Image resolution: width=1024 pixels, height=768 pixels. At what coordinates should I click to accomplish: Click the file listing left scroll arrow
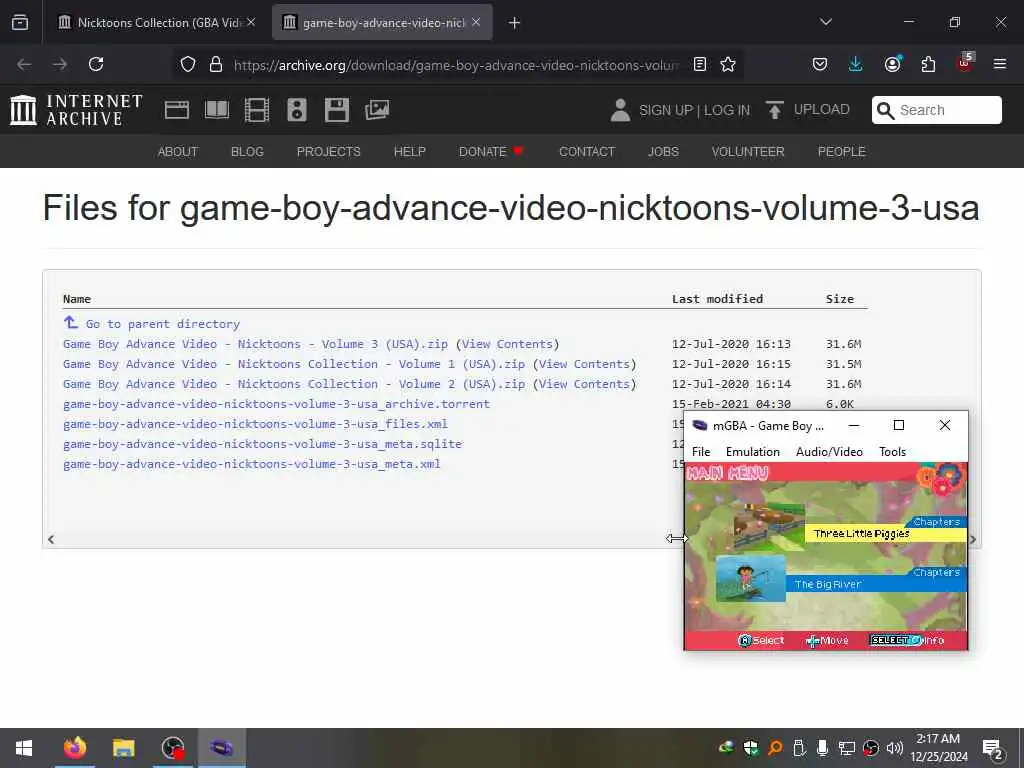(x=51, y=539)
